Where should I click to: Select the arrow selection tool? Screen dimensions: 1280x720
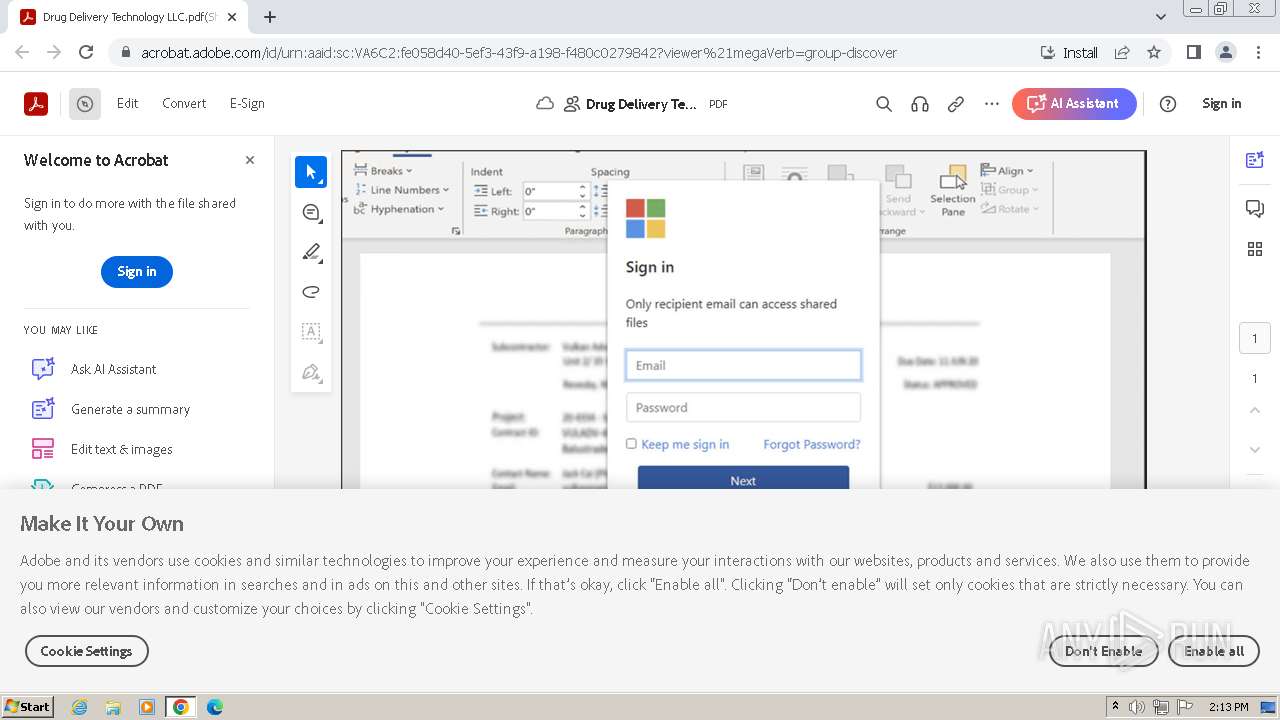pyautogui.click(x=311, y=172)
